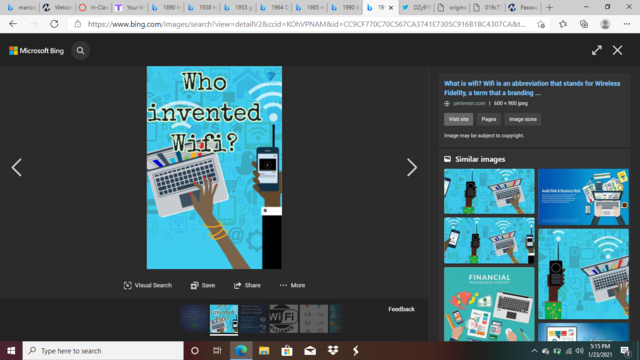Screen dimensions: 640x360
Task: Click 'Type here to search' taskbar box
Action: point(103,351)
